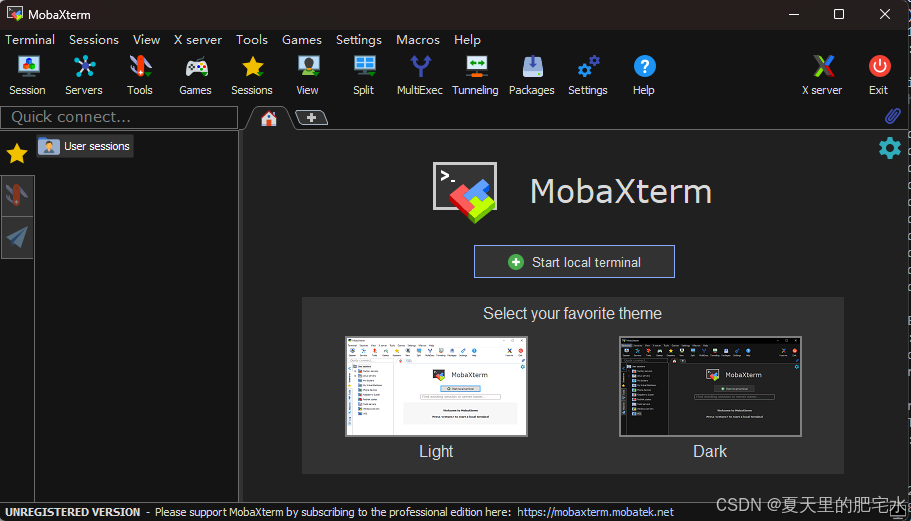Maximize the MobaXterm window

(839, 14)
